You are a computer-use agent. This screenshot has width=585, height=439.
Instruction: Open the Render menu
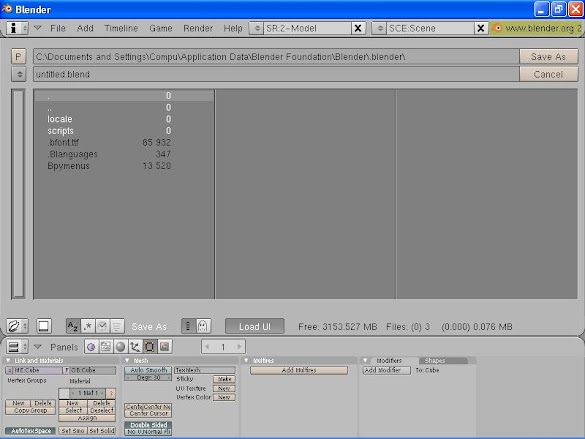tap(198, 28)
